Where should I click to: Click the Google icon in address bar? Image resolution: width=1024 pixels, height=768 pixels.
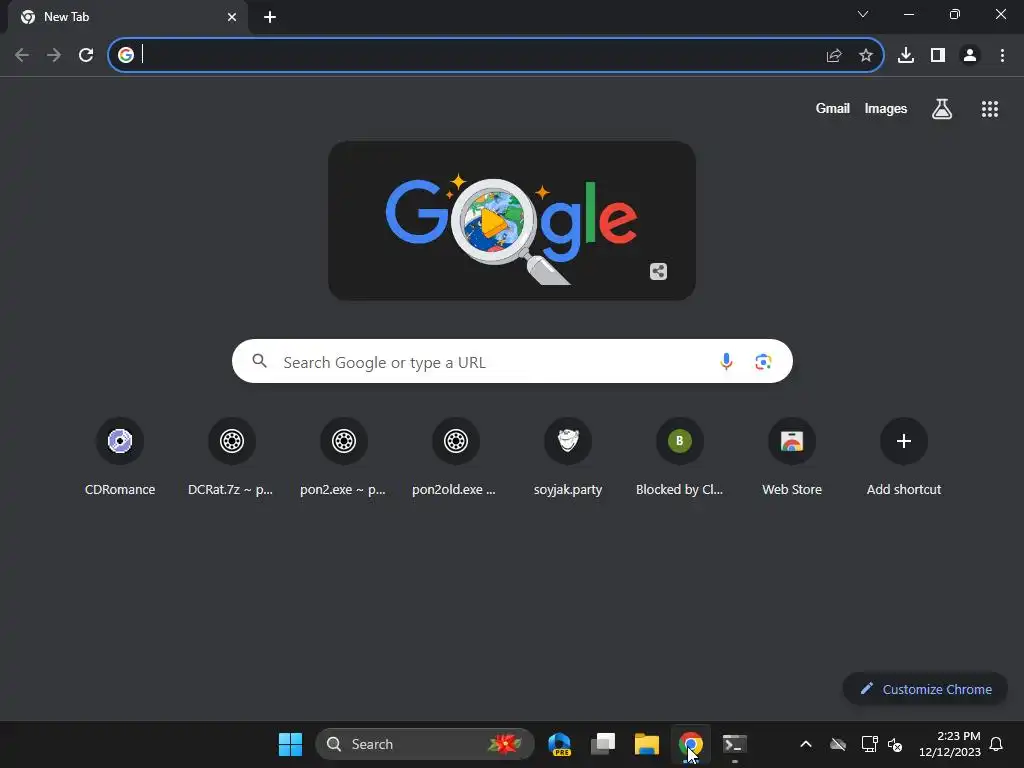[x=126, y=55]
